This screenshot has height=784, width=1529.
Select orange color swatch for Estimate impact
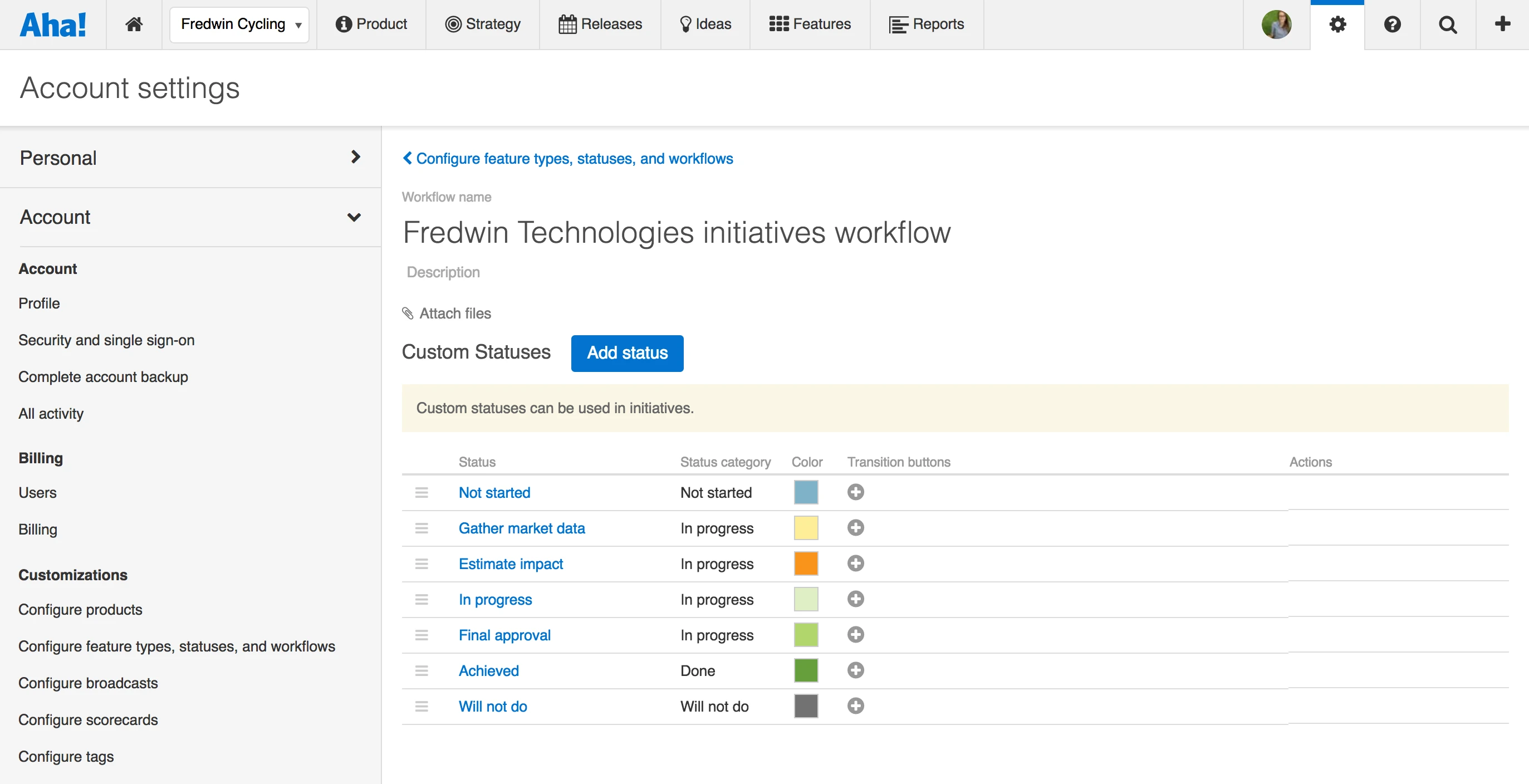click(x=806, y=563)
